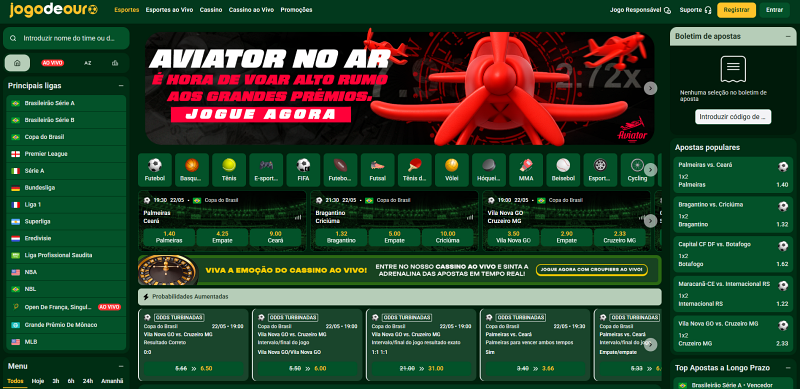Open the Copa do Brasil league
800x389 pixels.
tap(66, 137)
